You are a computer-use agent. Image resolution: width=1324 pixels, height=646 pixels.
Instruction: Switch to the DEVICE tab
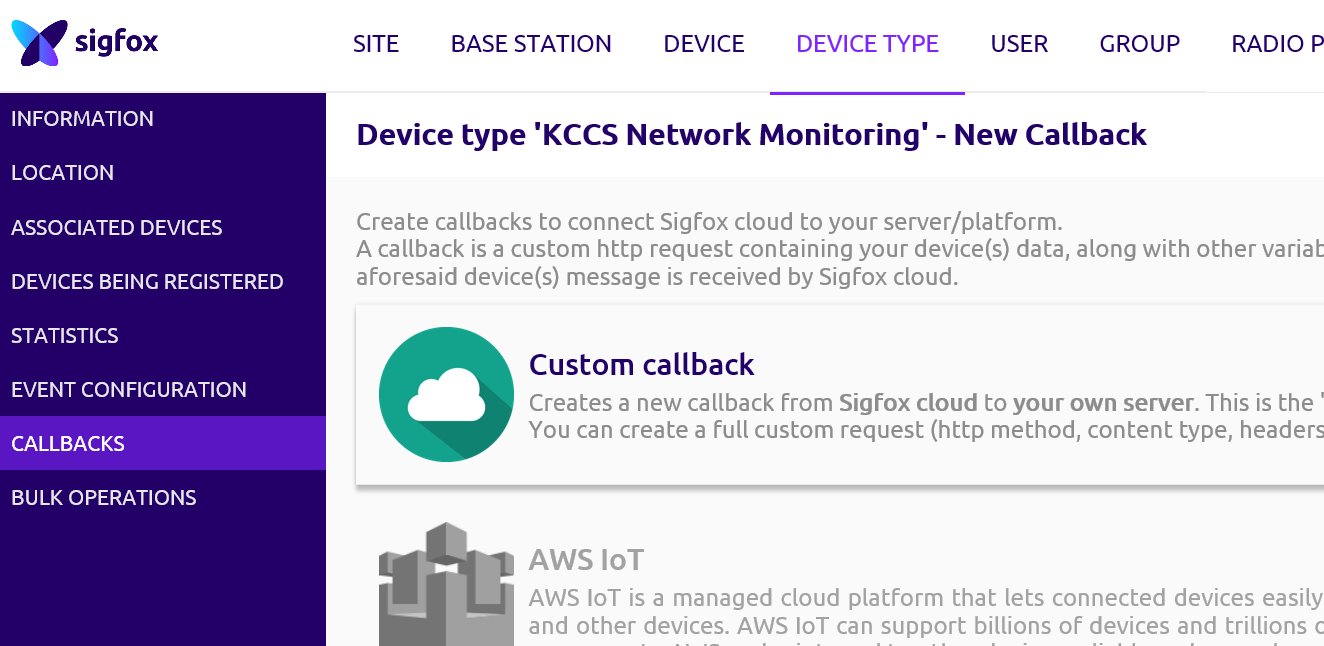[704, 44]
